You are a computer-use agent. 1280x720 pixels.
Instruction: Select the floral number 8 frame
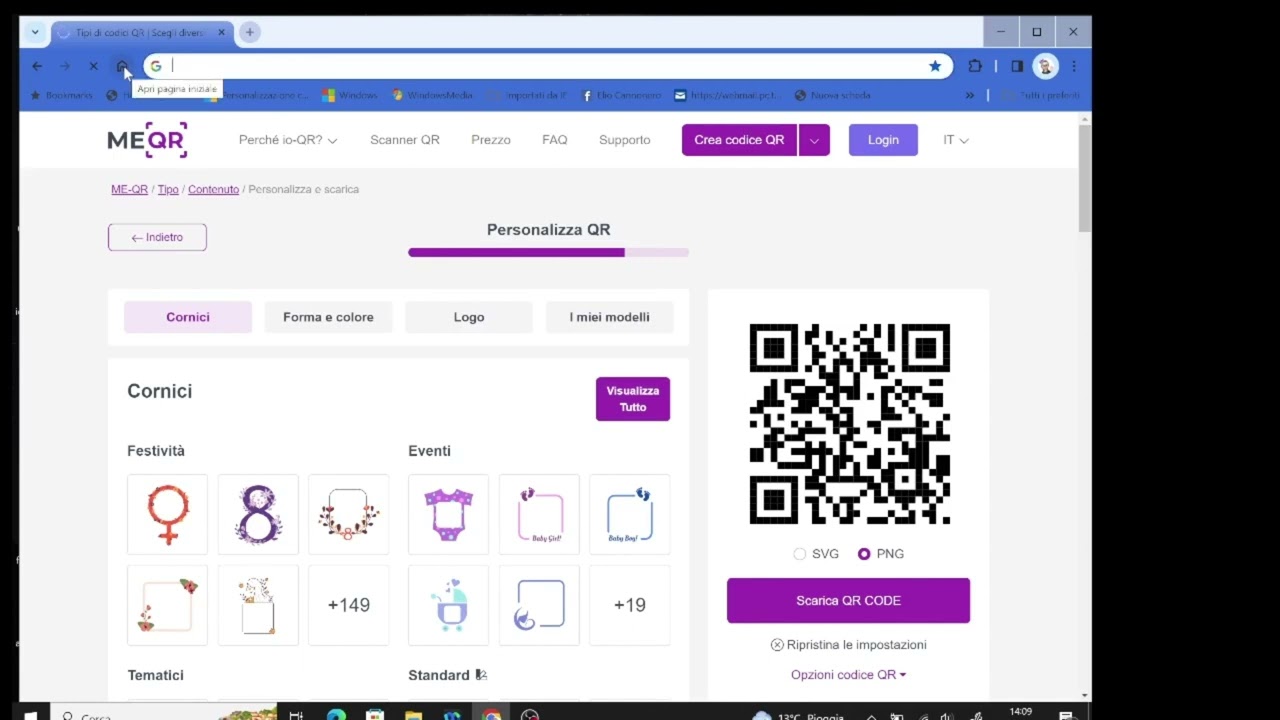click(258, 514)
